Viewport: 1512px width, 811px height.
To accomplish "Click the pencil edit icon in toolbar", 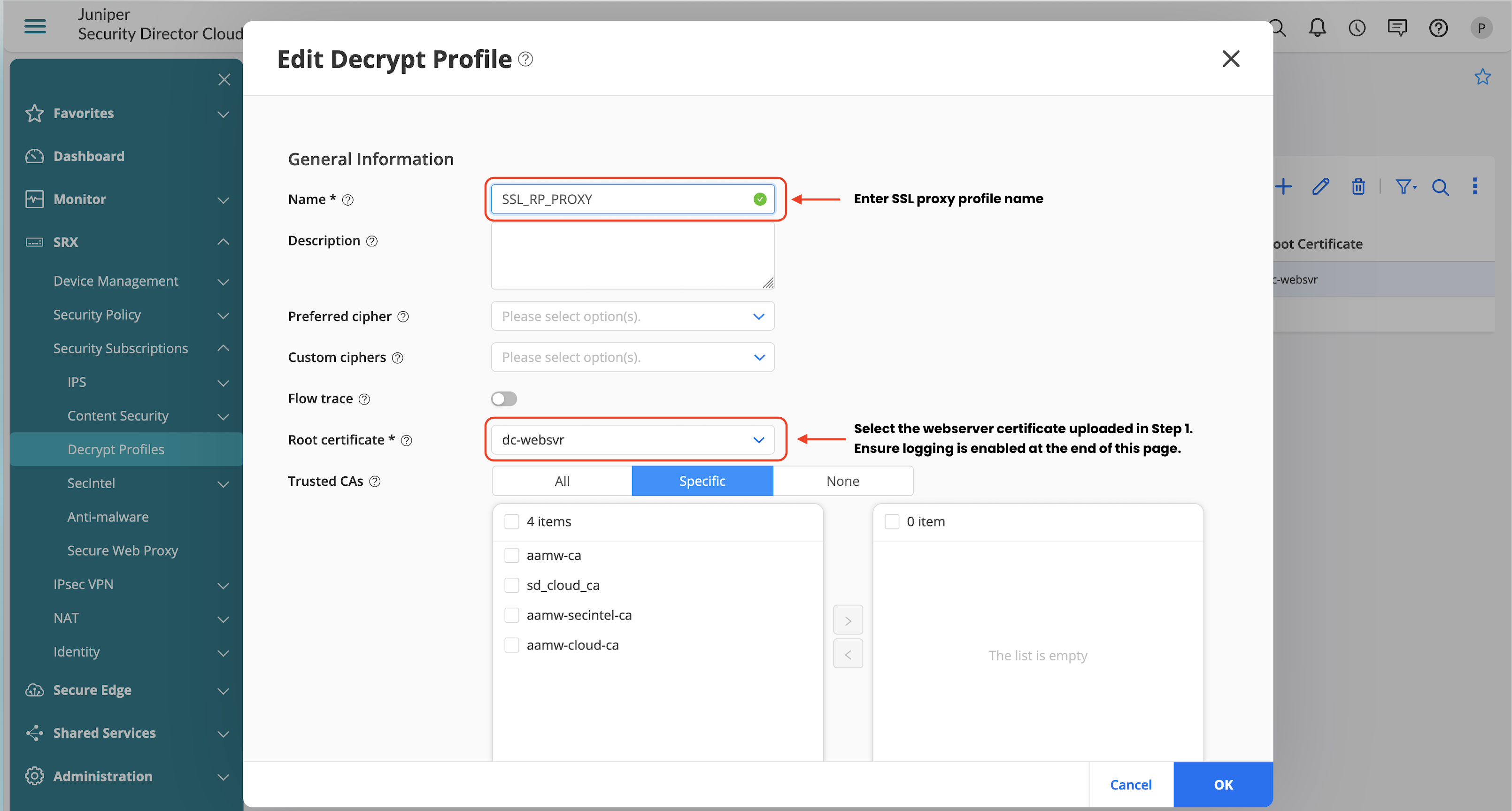I will 1320,187.
